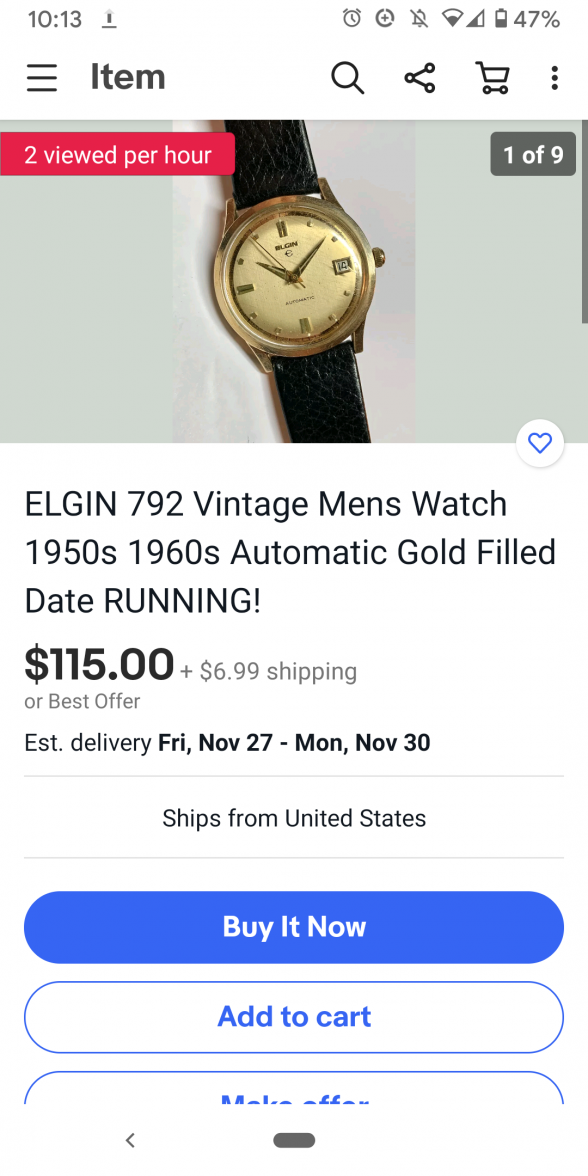This screenshot has height=1176, width=588.
Task: Tap the Ships from United States row
Action: [294, 818]
